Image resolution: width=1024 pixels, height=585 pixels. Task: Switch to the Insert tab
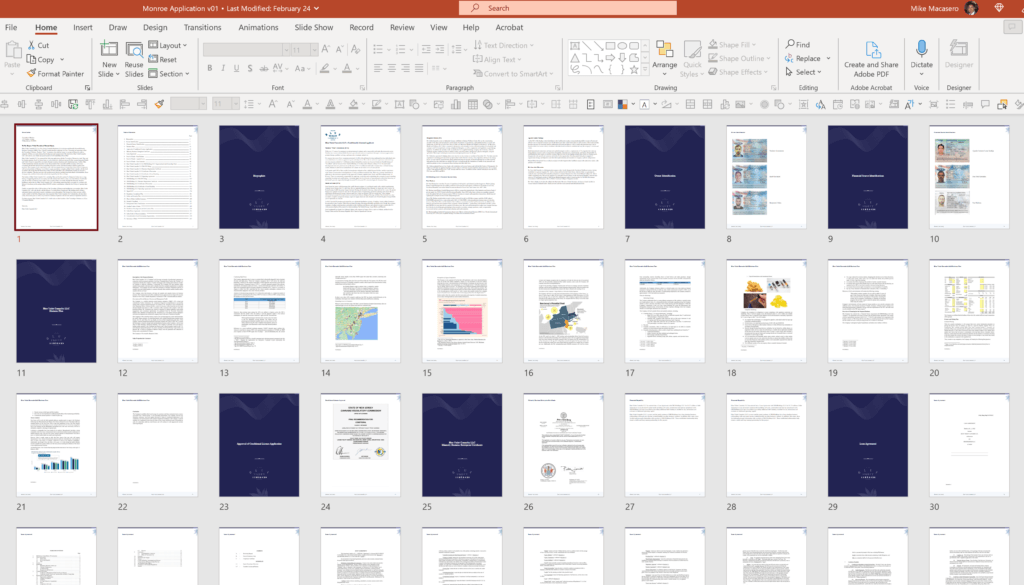pyautogui.click(x=83, y=27)
